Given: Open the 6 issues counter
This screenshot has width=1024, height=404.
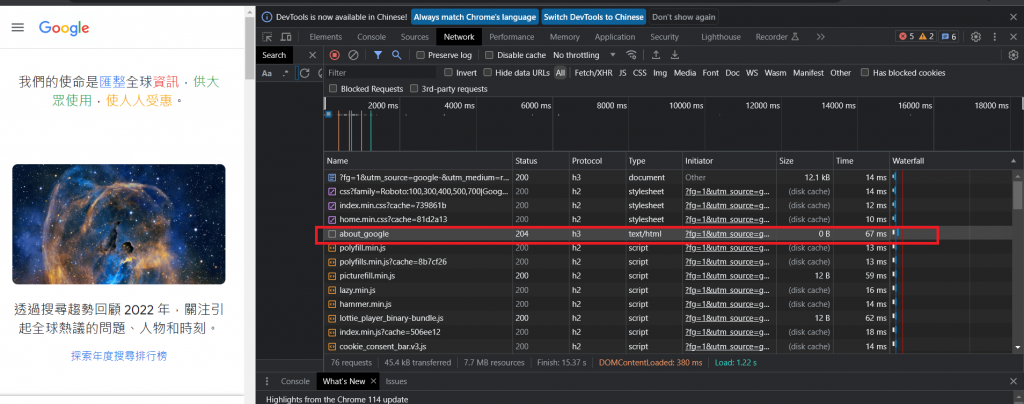Looking at the screenshot, I should [948, 37].
